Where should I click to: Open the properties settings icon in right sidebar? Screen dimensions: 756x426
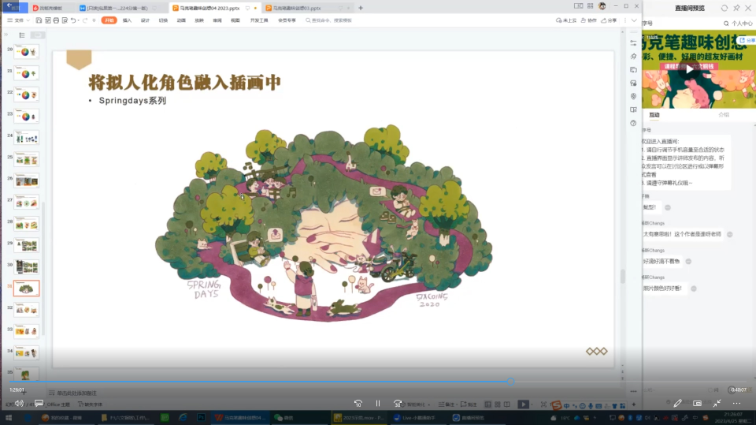click(x=634, y=43)
